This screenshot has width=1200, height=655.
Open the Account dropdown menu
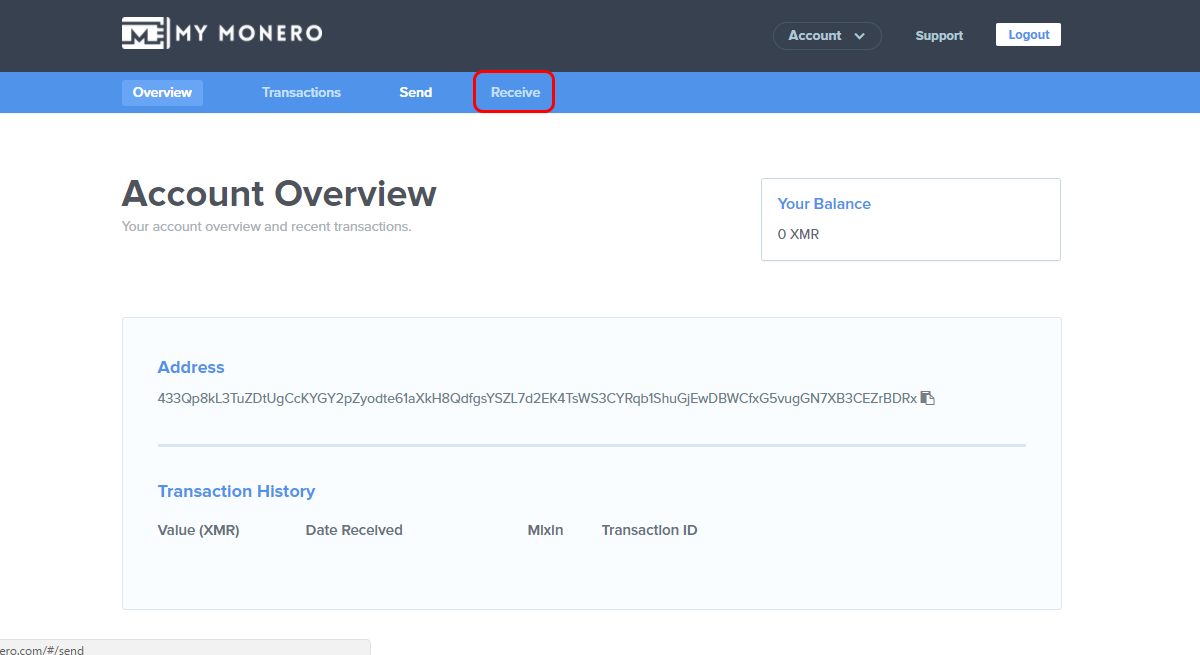[x=827, y=36]
